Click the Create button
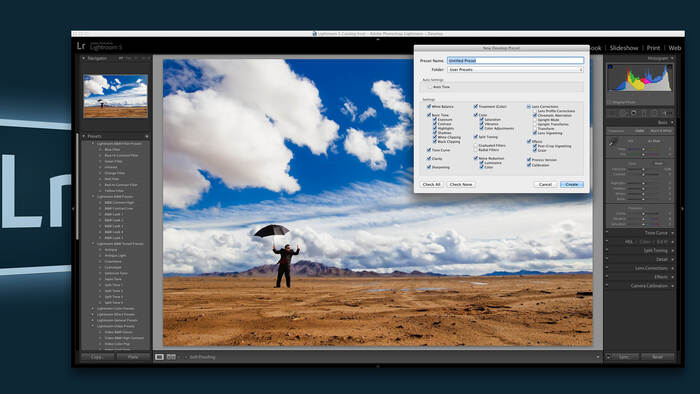Image resolution: width=700 pixels, height=394 pixels. (x=572, y=184)
